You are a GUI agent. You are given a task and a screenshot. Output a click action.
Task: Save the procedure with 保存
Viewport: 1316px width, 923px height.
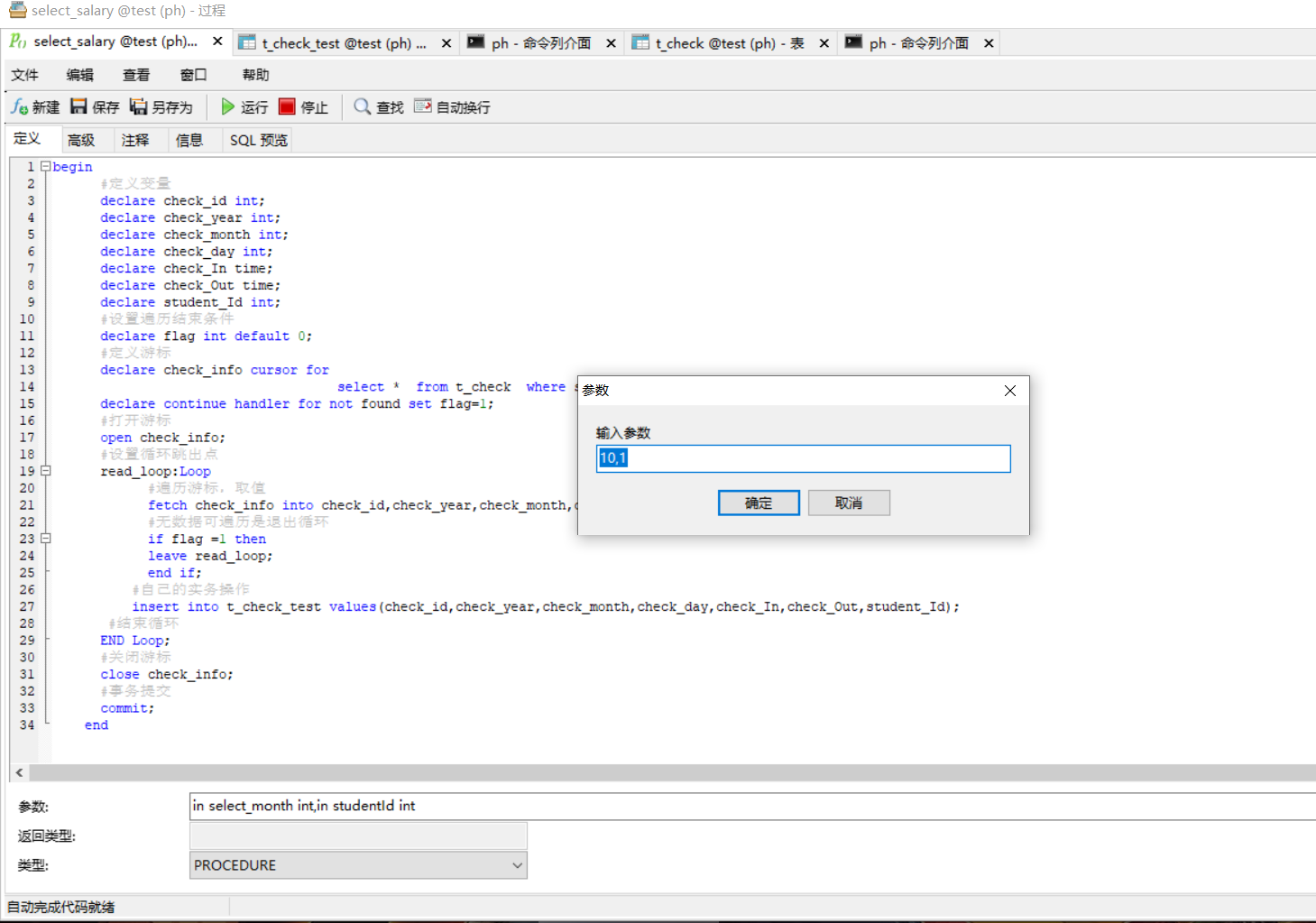coord(95,107)
